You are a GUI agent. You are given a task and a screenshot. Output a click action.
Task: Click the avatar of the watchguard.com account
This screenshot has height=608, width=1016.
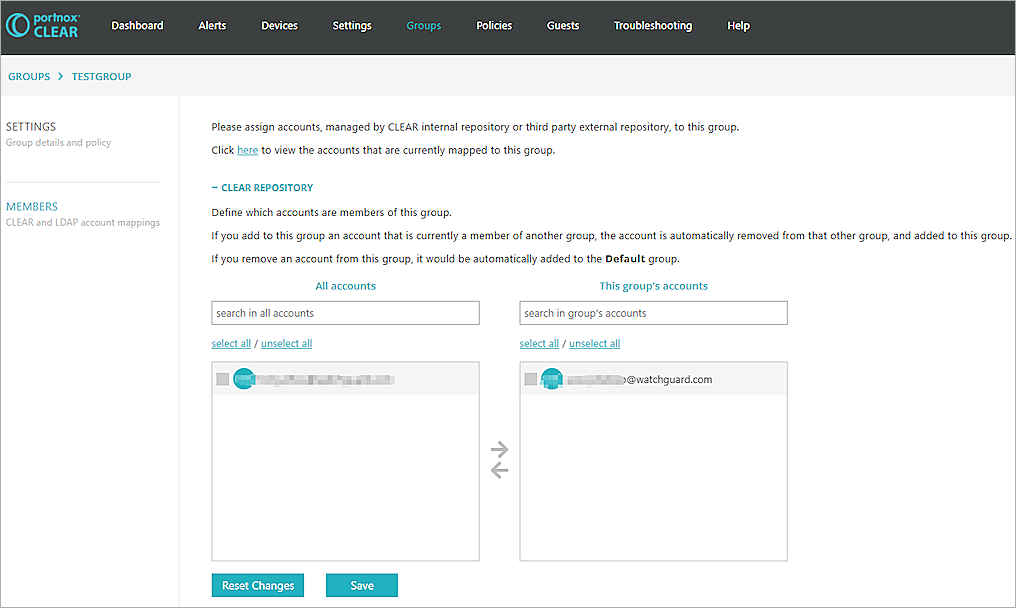tap(552, 378)
